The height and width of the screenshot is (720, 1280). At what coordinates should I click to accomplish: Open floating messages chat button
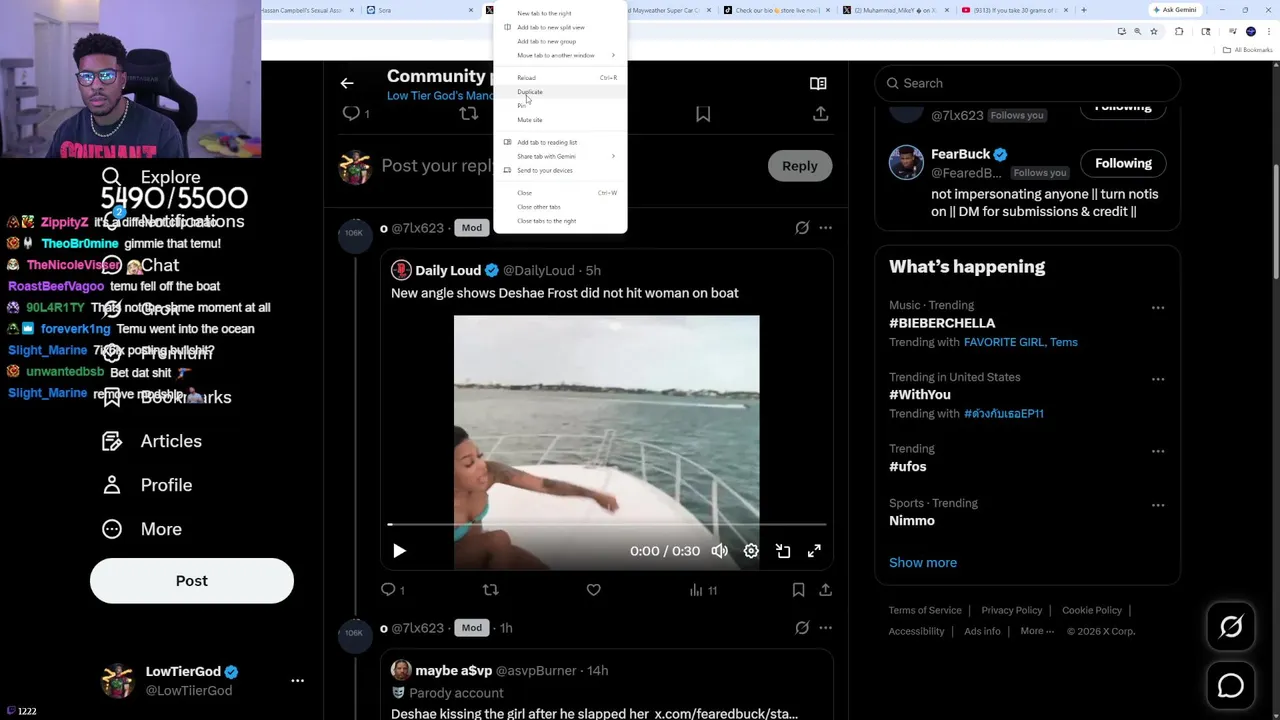pos(1231,686)
